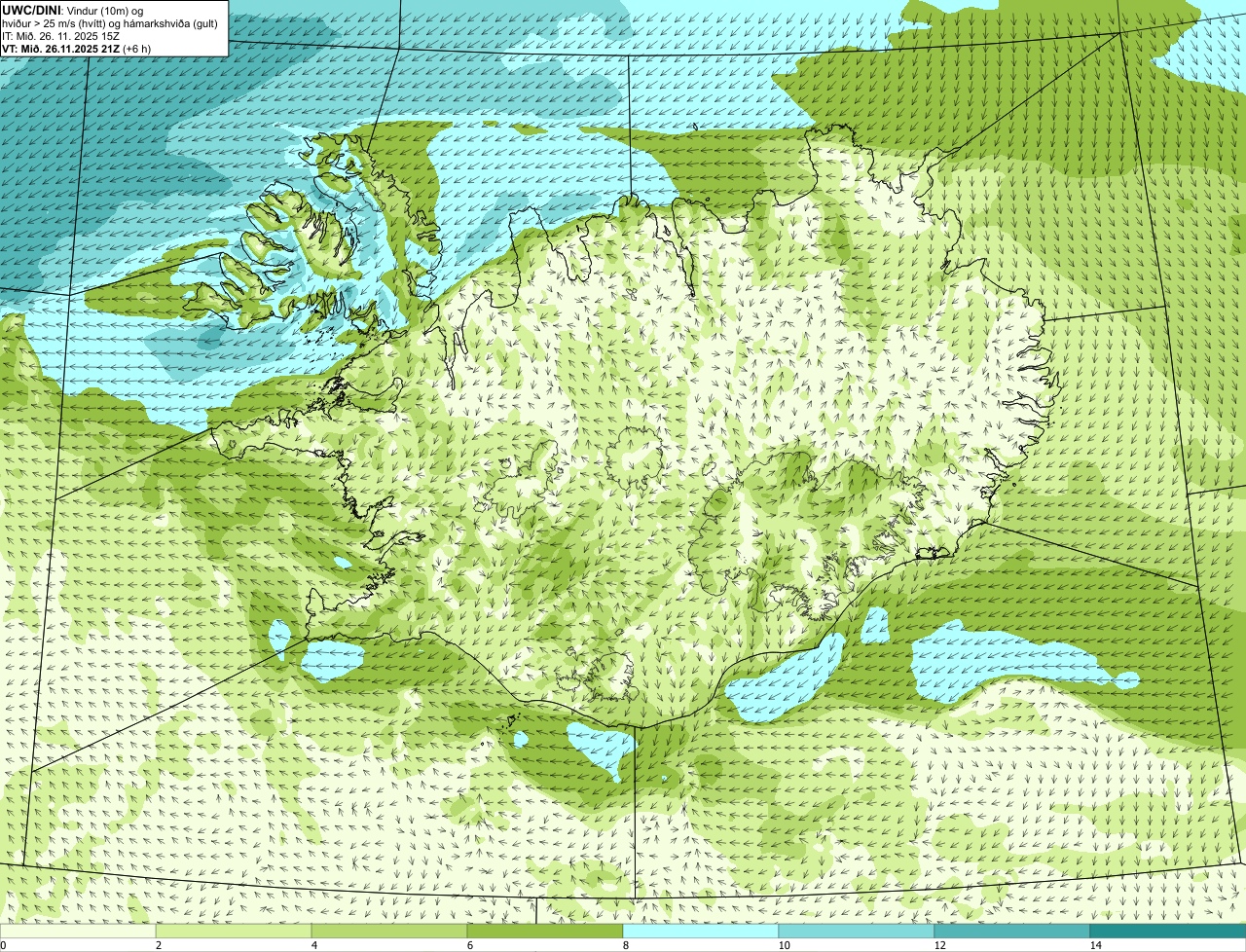Click the 8–10 m/s light cyan legend swatch

701,931
